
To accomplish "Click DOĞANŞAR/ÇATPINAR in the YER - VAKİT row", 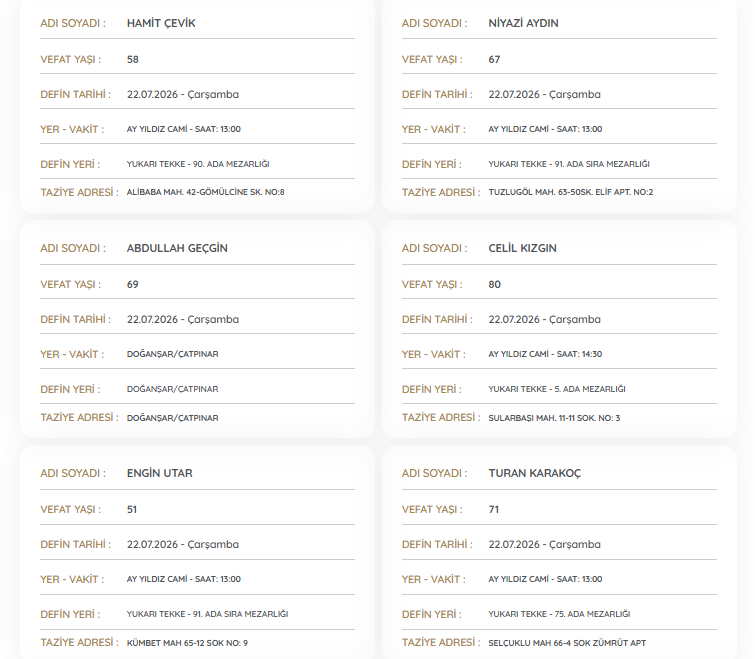I will [x=172, y=354].
